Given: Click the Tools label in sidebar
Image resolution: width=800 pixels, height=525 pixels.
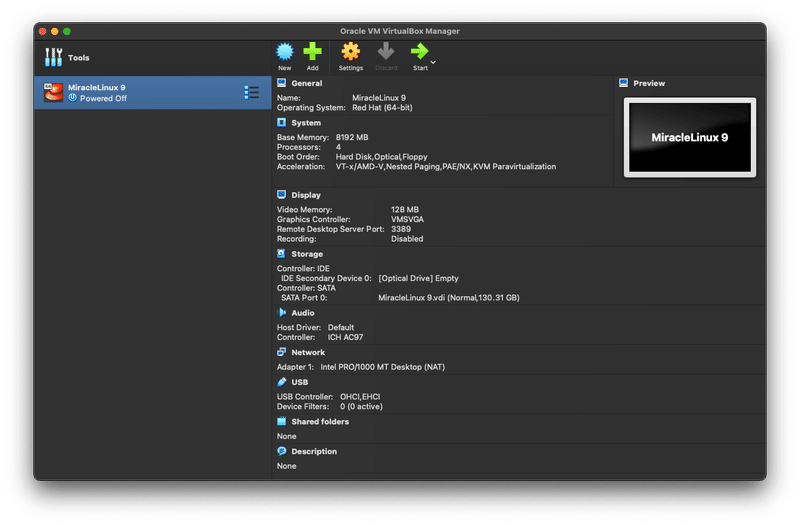Looking at the screenshot, I should click(79, 58).
